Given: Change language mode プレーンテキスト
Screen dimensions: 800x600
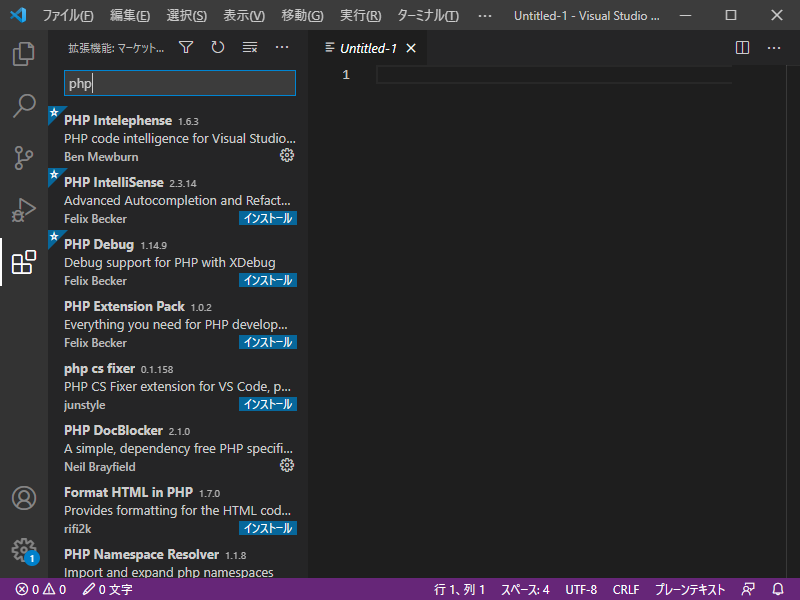Looking at the screenshot, I should [x=690, y=589].
